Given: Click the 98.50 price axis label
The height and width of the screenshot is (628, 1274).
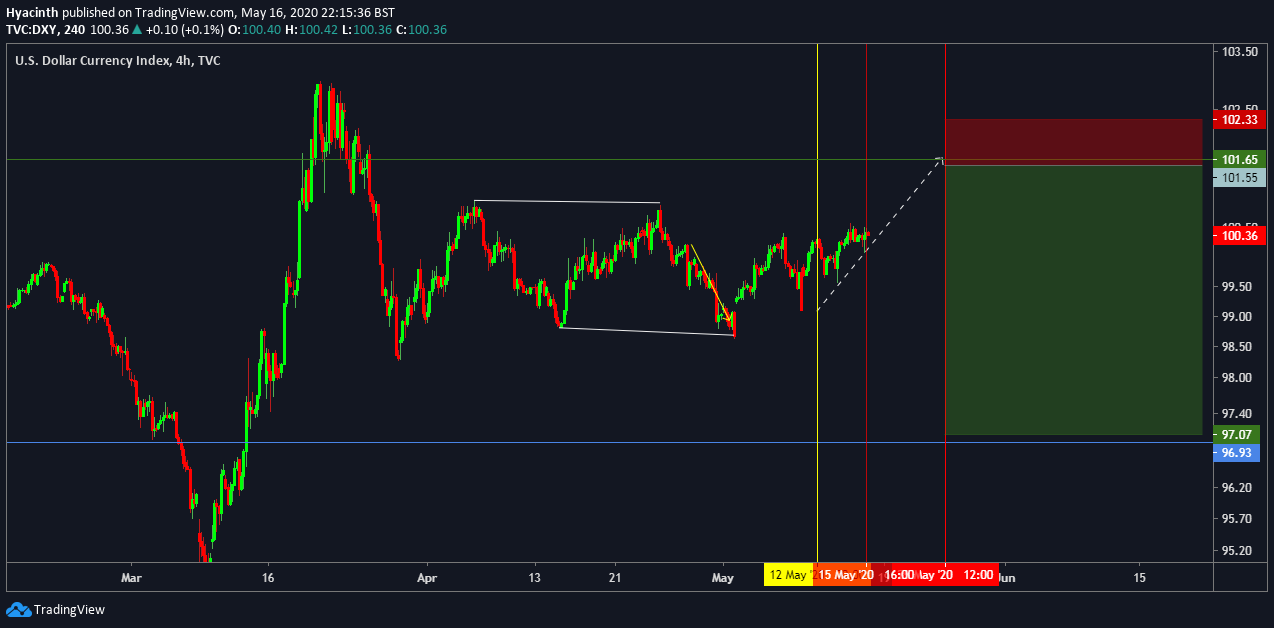Looking at the screenshot, I should coord(1239,347).
